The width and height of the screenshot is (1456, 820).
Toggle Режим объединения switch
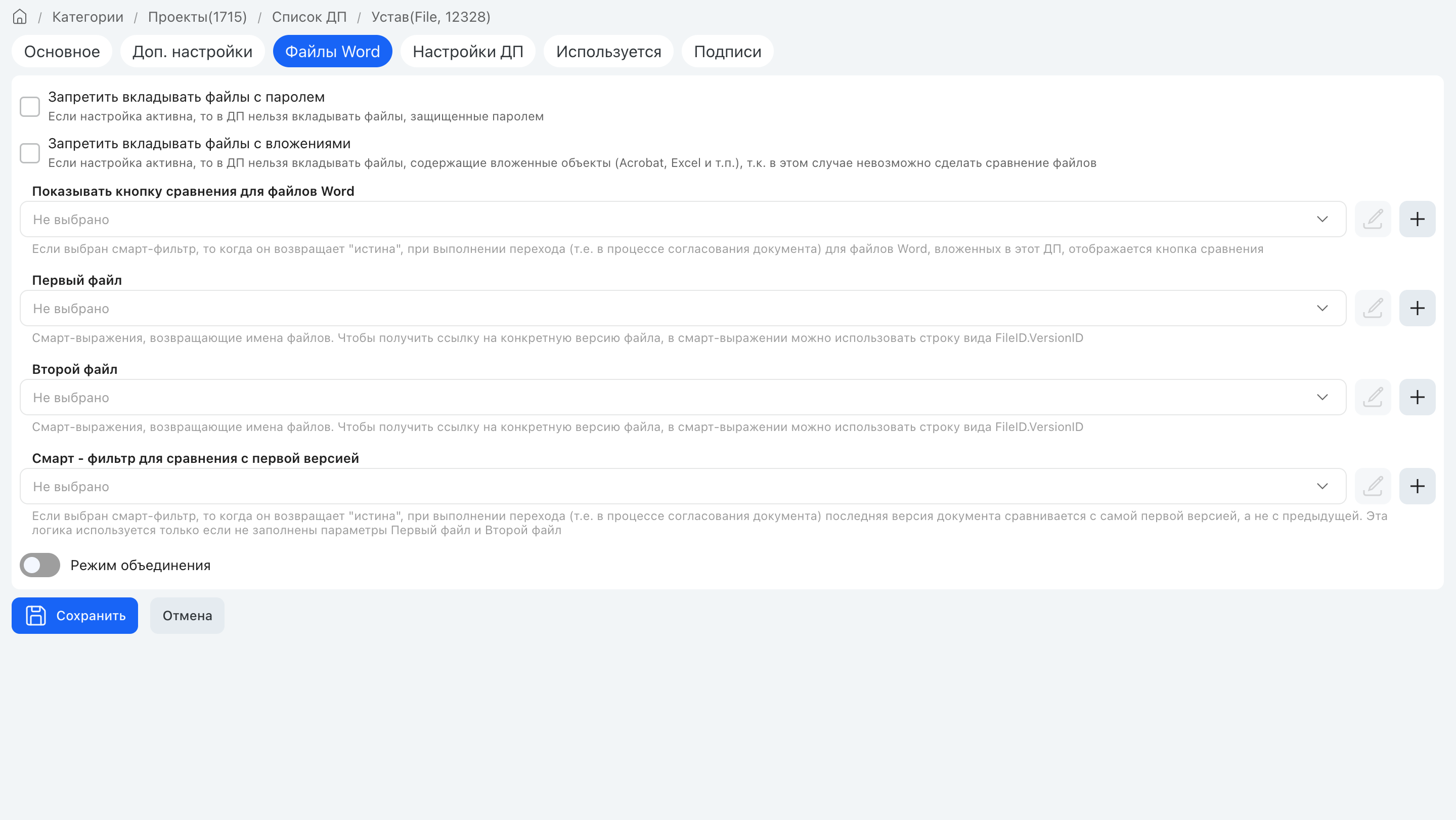(x=40, y=565)
